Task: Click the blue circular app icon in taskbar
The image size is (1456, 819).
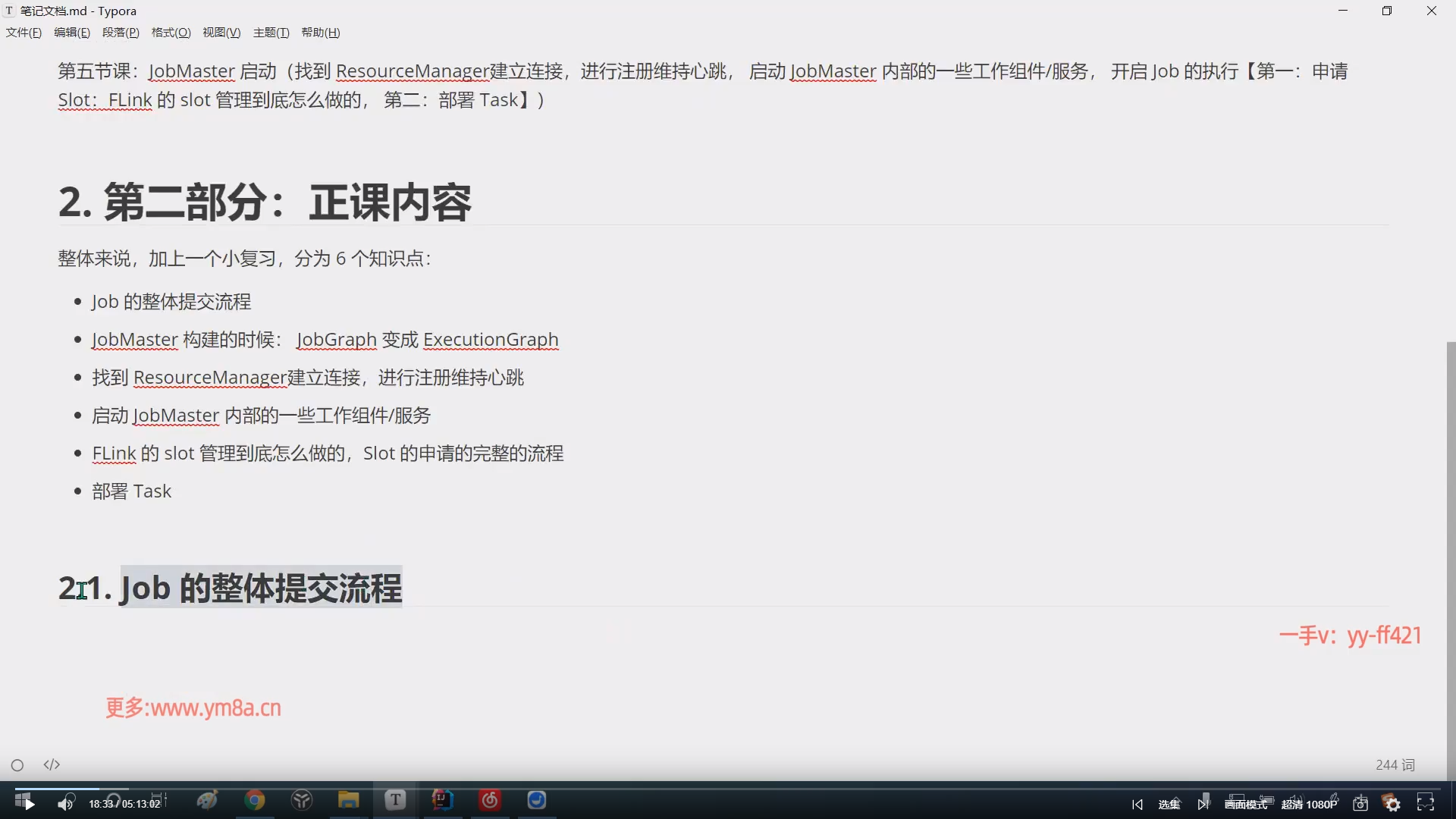Action: click(x=537, y=800)
